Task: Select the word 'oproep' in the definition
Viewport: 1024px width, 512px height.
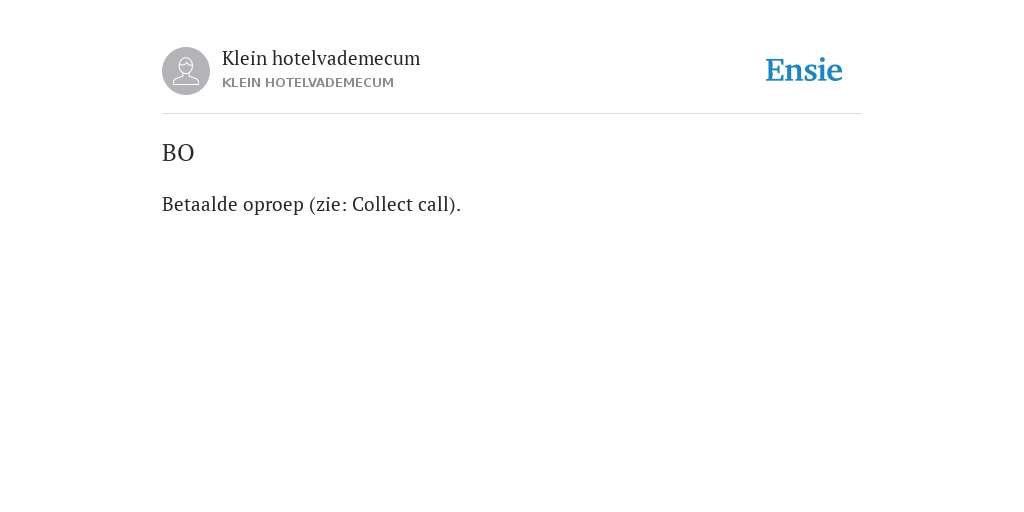Action: coord(274,206)
